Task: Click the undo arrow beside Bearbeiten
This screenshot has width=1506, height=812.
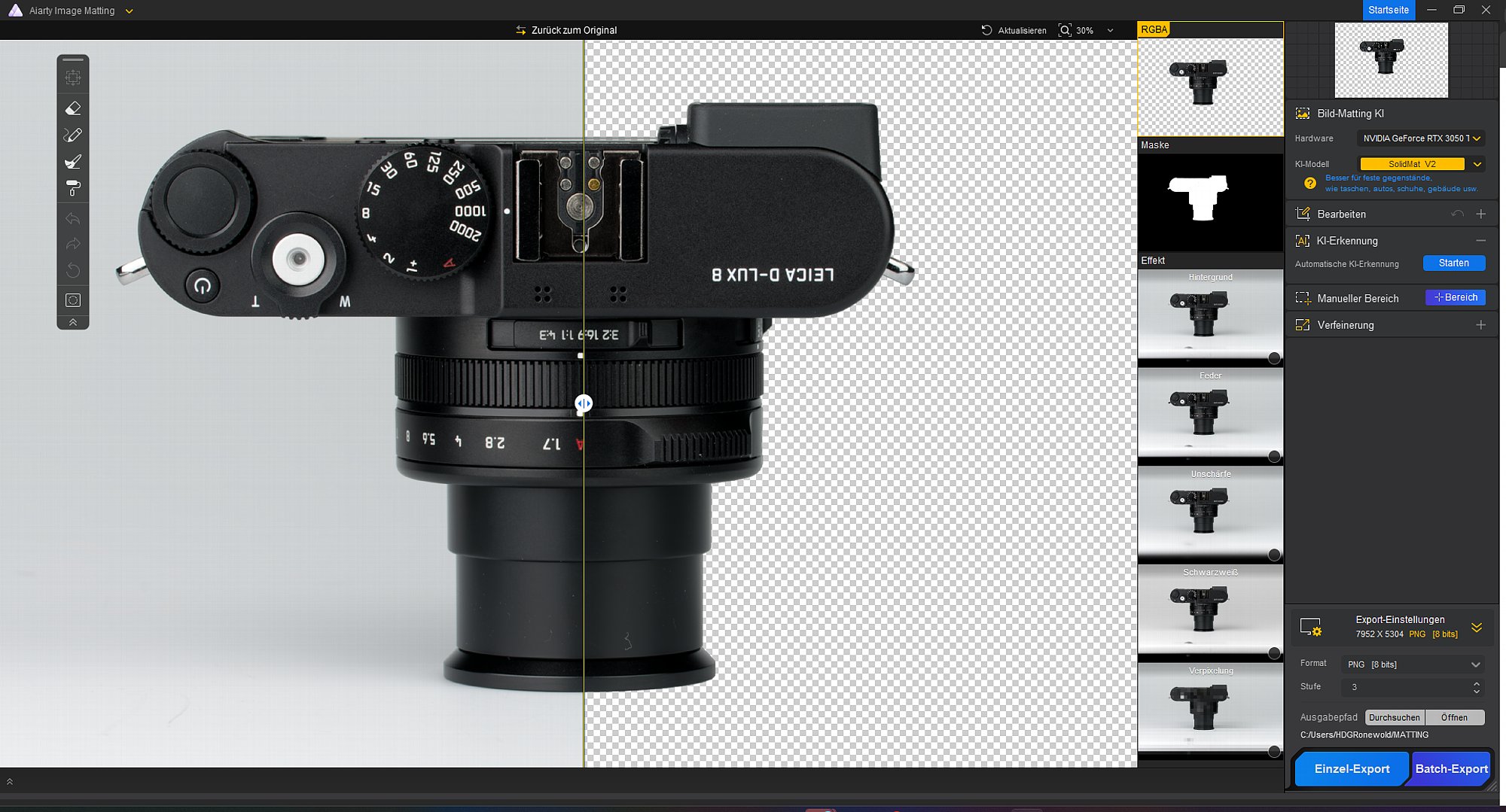Action: click(x=1457, y=214)
